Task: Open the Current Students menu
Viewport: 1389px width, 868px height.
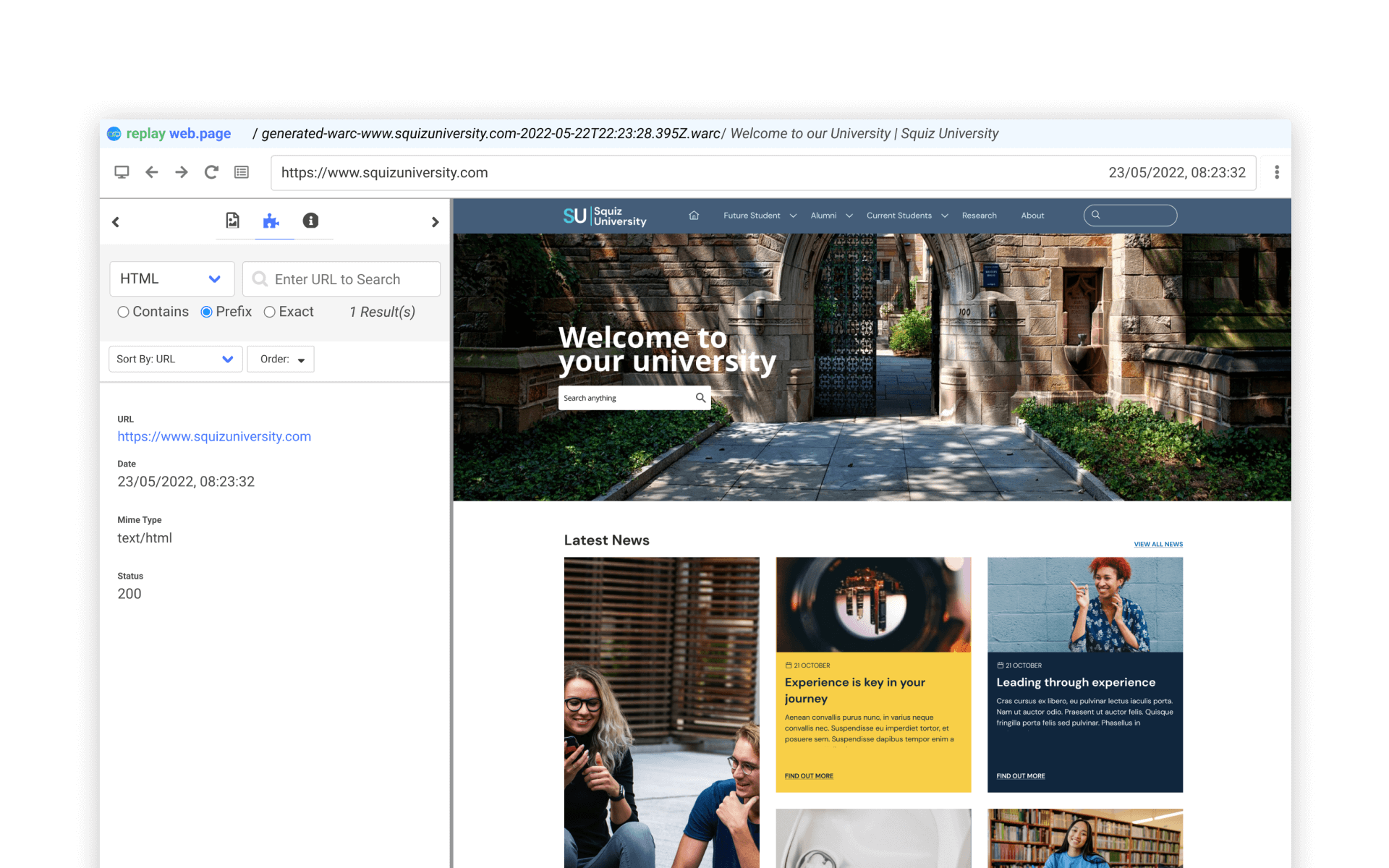Action: click(899, 215)
